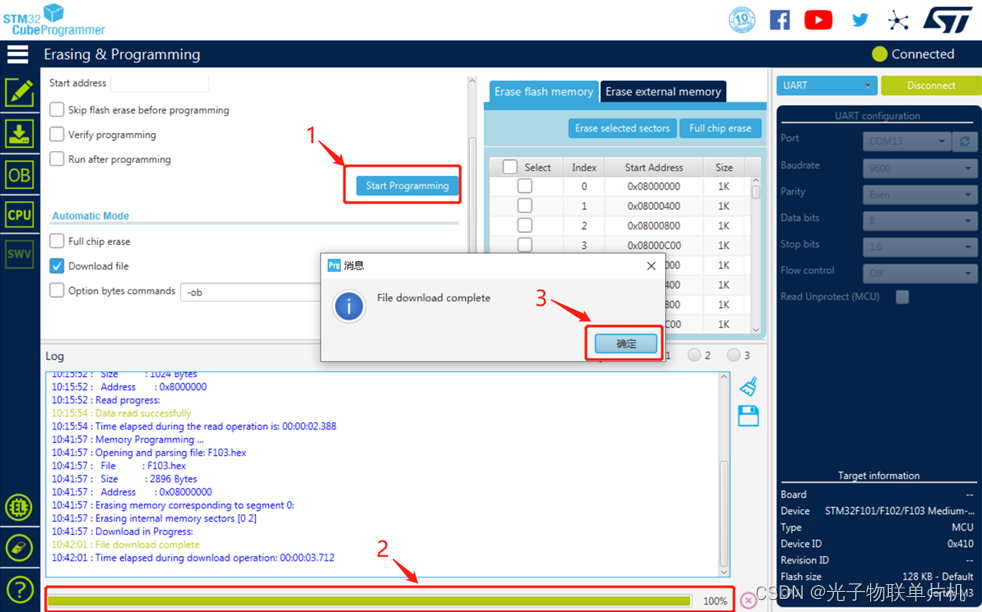
Task: Toggle Skip flash erase before programming
Action: click(57, 110)
